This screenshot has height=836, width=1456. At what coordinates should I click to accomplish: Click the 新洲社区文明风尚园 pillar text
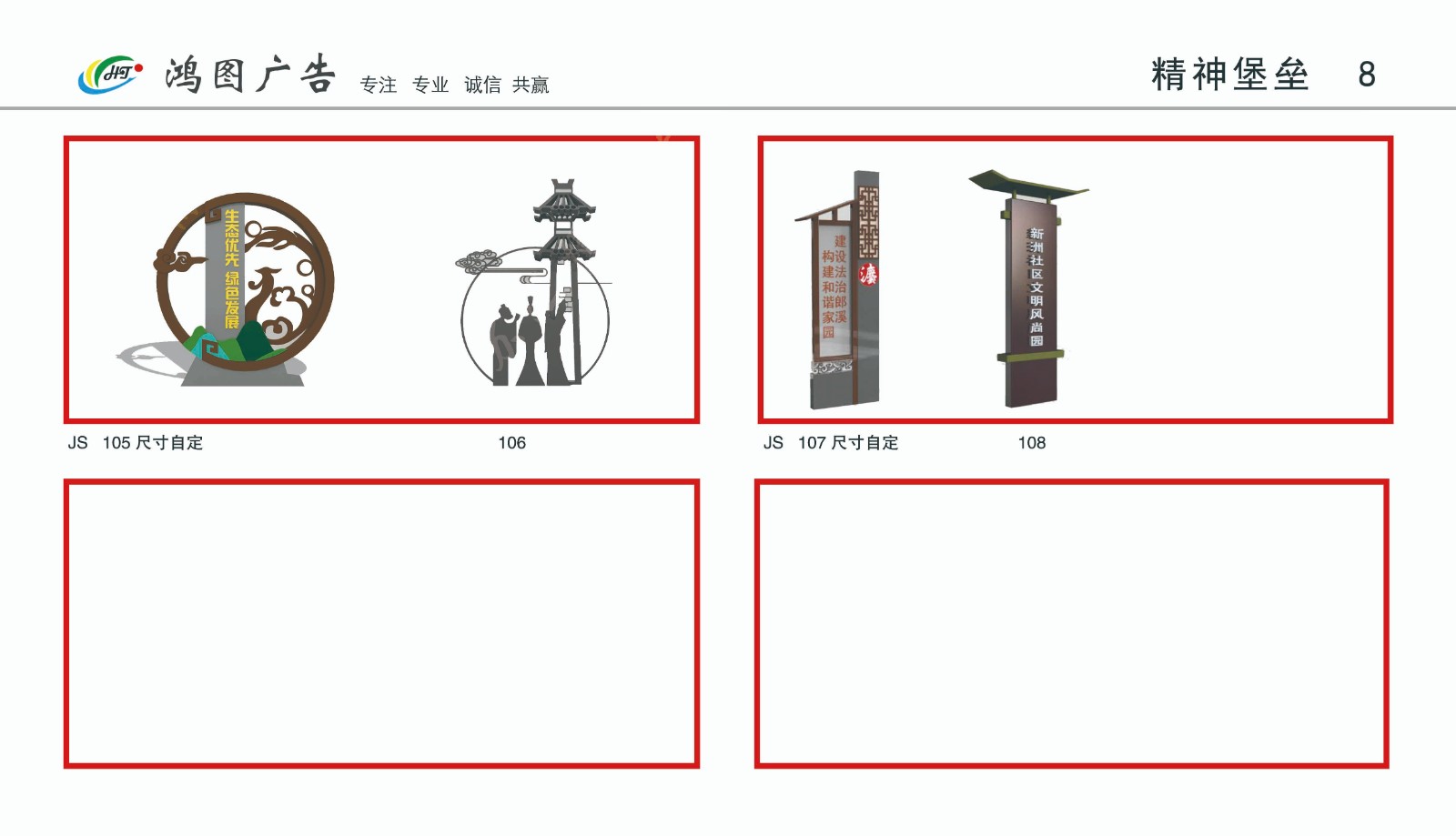[x=1036, y=287]
